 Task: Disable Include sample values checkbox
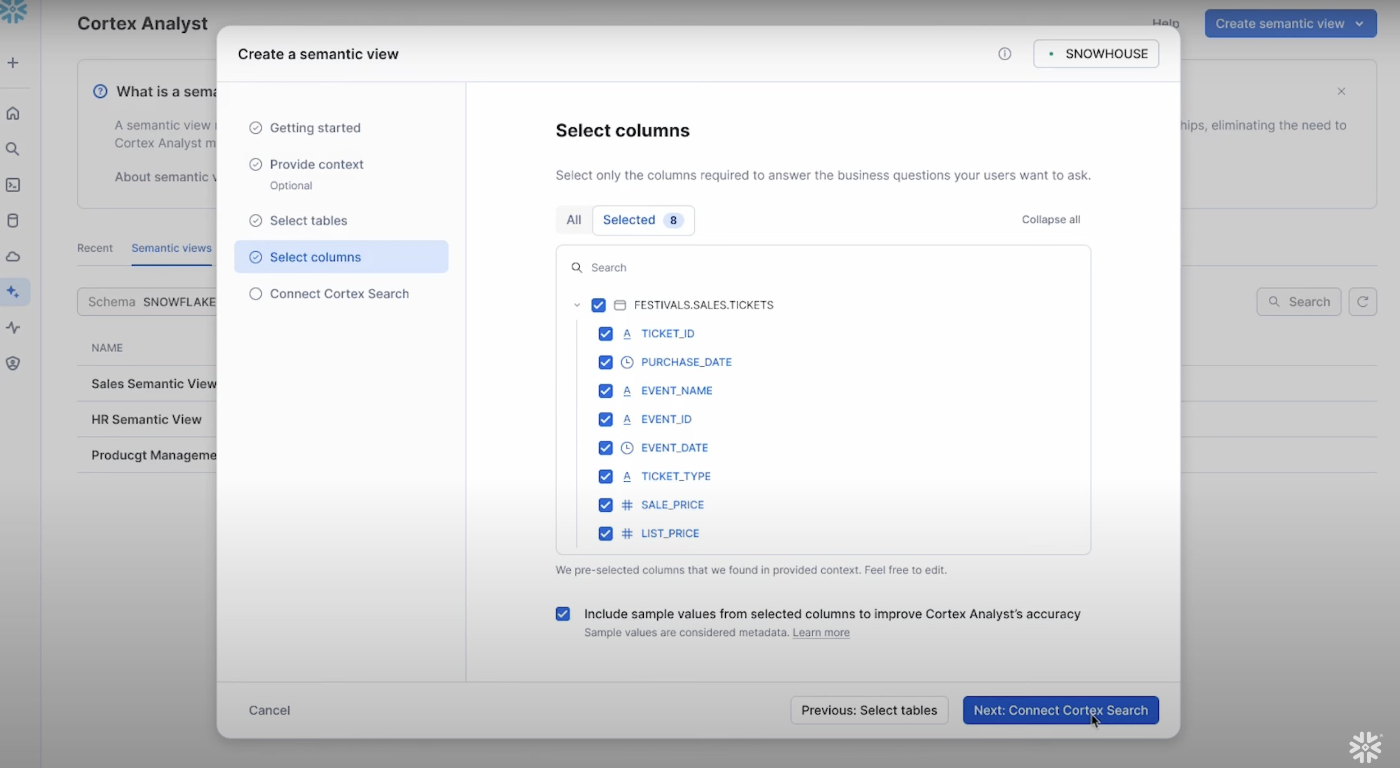click(563, 614)
